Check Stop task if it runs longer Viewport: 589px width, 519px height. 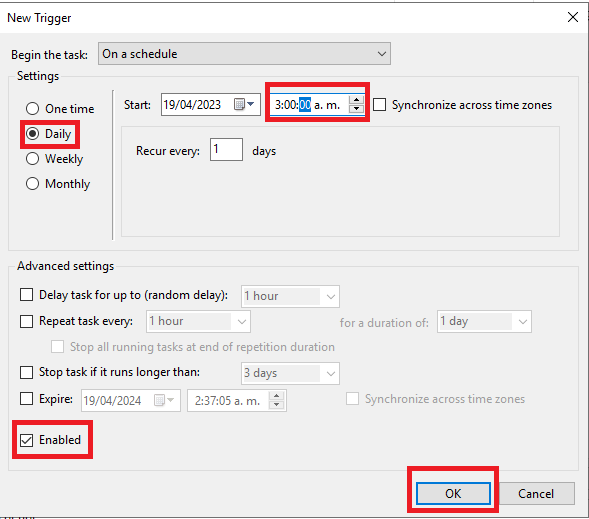point(26,373)
